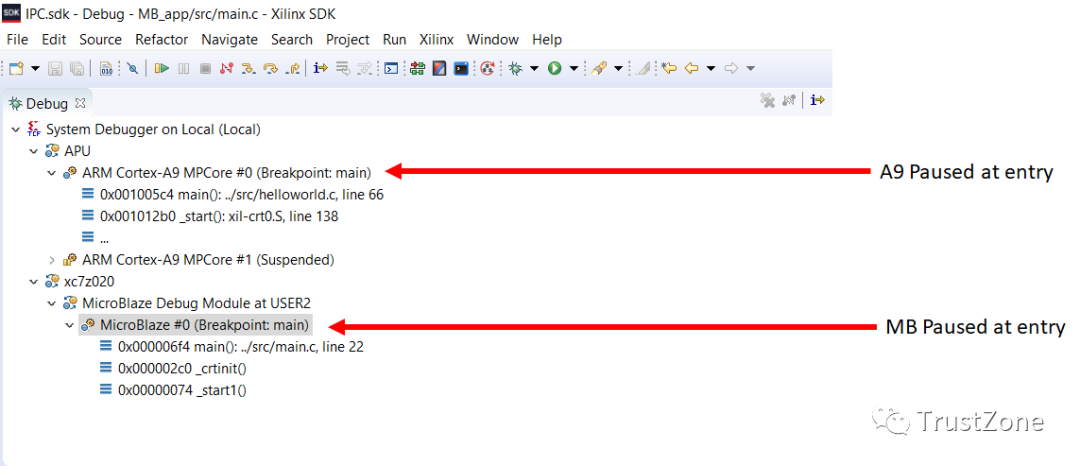Open the Run menu
Image resolution: width=1080 pixels, height=466 pixels.
coord(395,39)
